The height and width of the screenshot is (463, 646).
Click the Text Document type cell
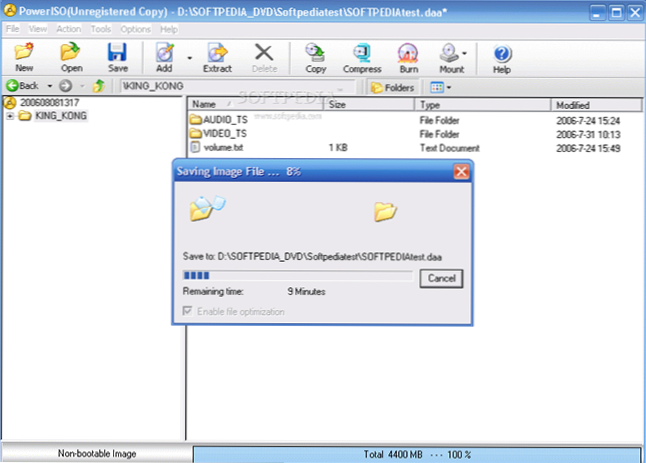coord(449,148)
